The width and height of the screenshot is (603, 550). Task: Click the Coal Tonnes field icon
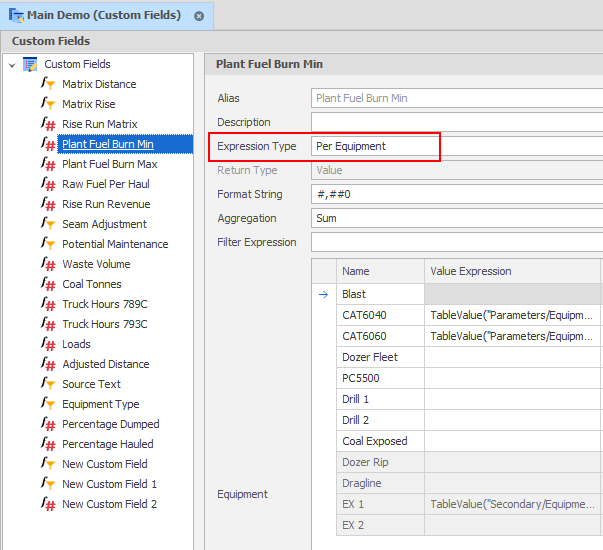pos(48,284)
